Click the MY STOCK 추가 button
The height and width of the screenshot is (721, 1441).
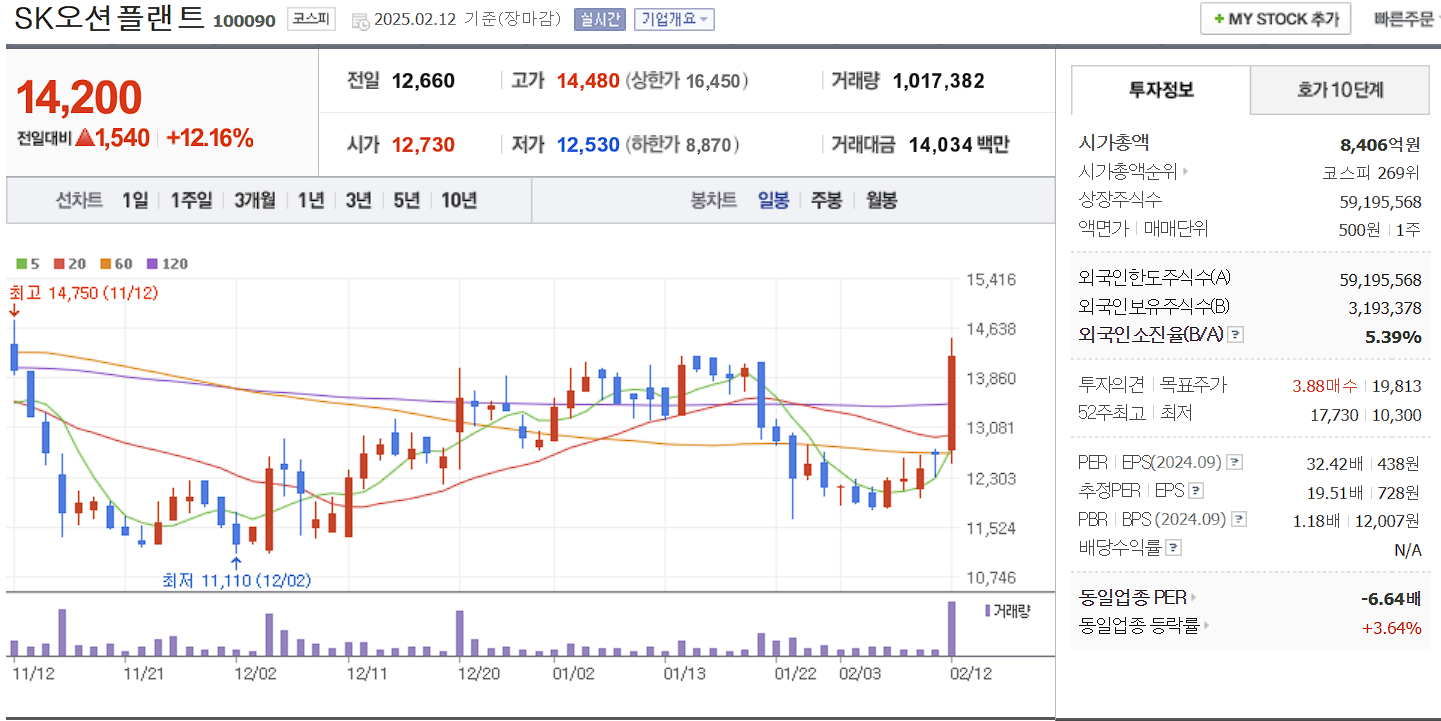point(1274,18)
